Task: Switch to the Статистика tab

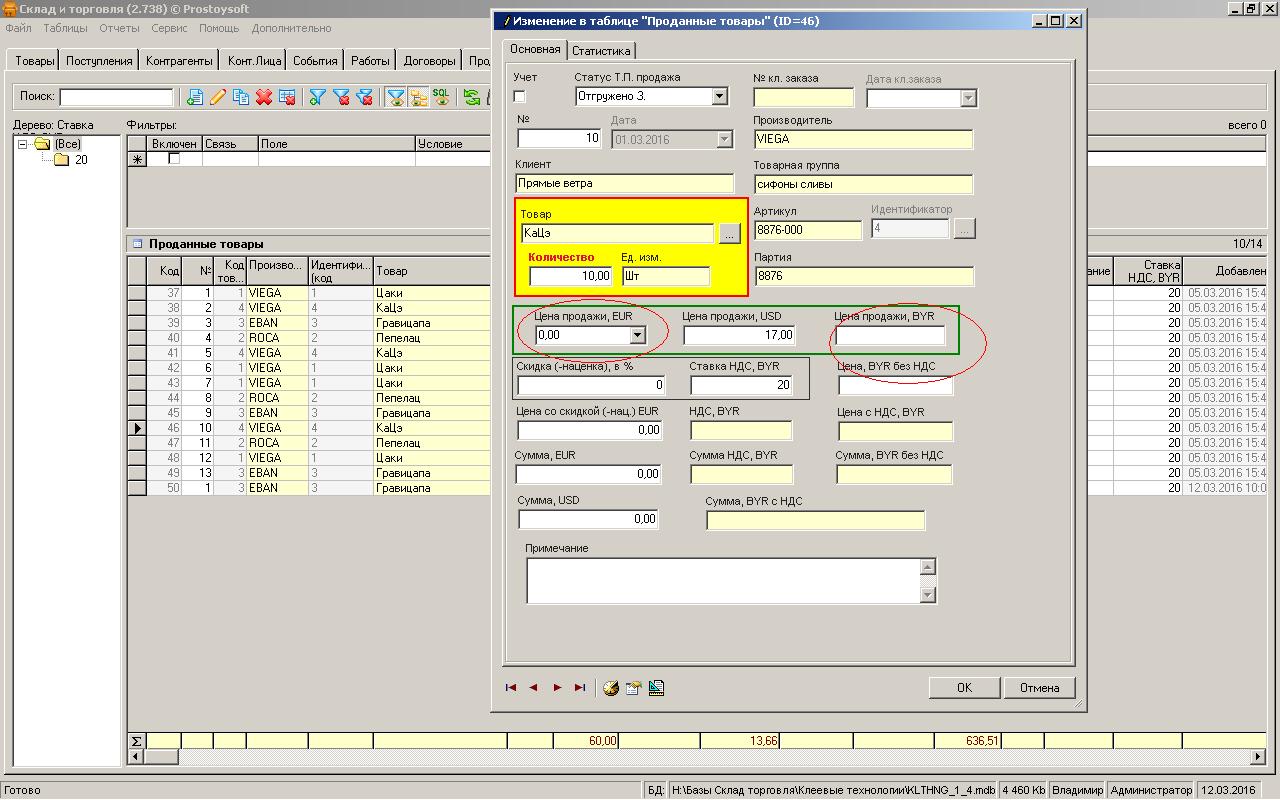Action: pos(601,51)
